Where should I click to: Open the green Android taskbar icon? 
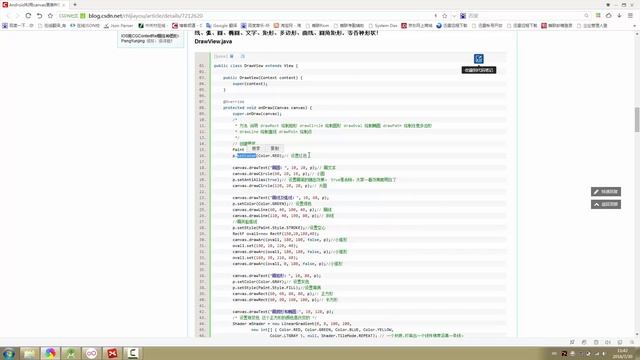pyautogui.click(x=71, y=353)
